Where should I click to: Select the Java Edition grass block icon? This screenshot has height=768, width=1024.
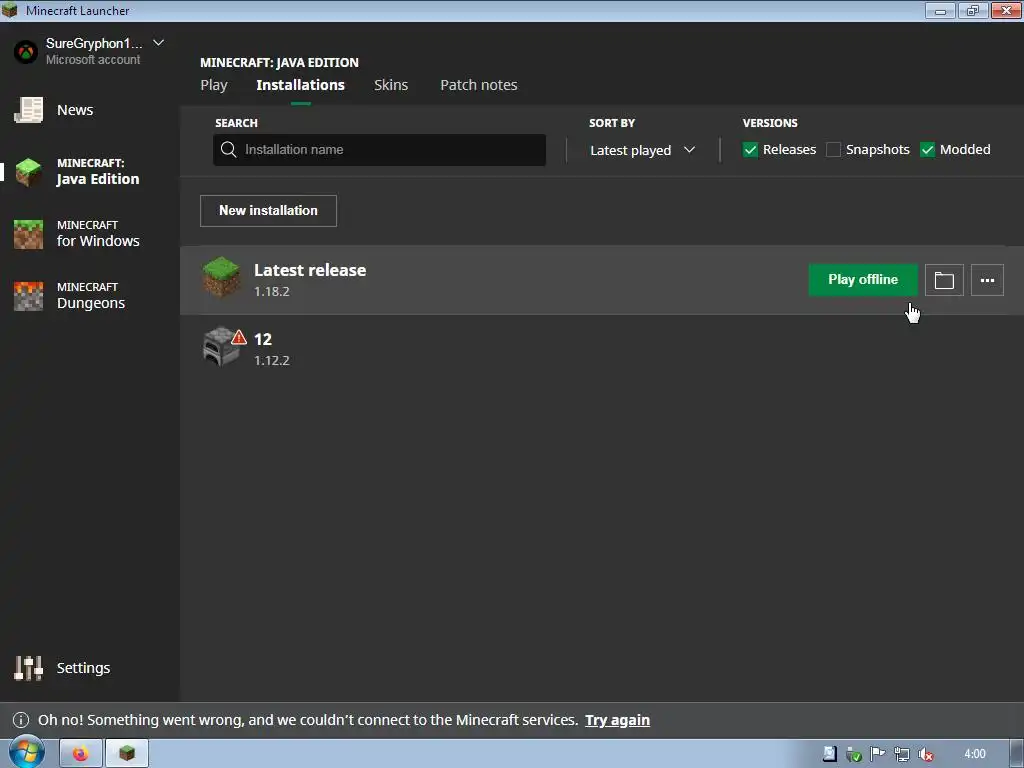(x=29, y=172)
